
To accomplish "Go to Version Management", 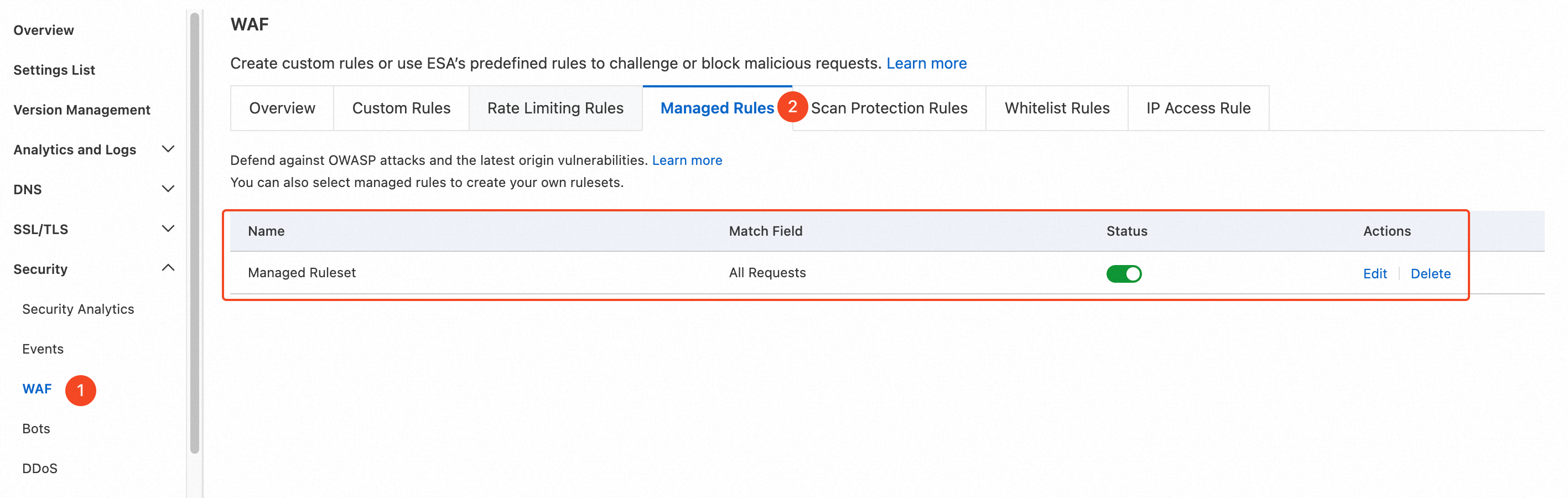I will pos(81,110).
